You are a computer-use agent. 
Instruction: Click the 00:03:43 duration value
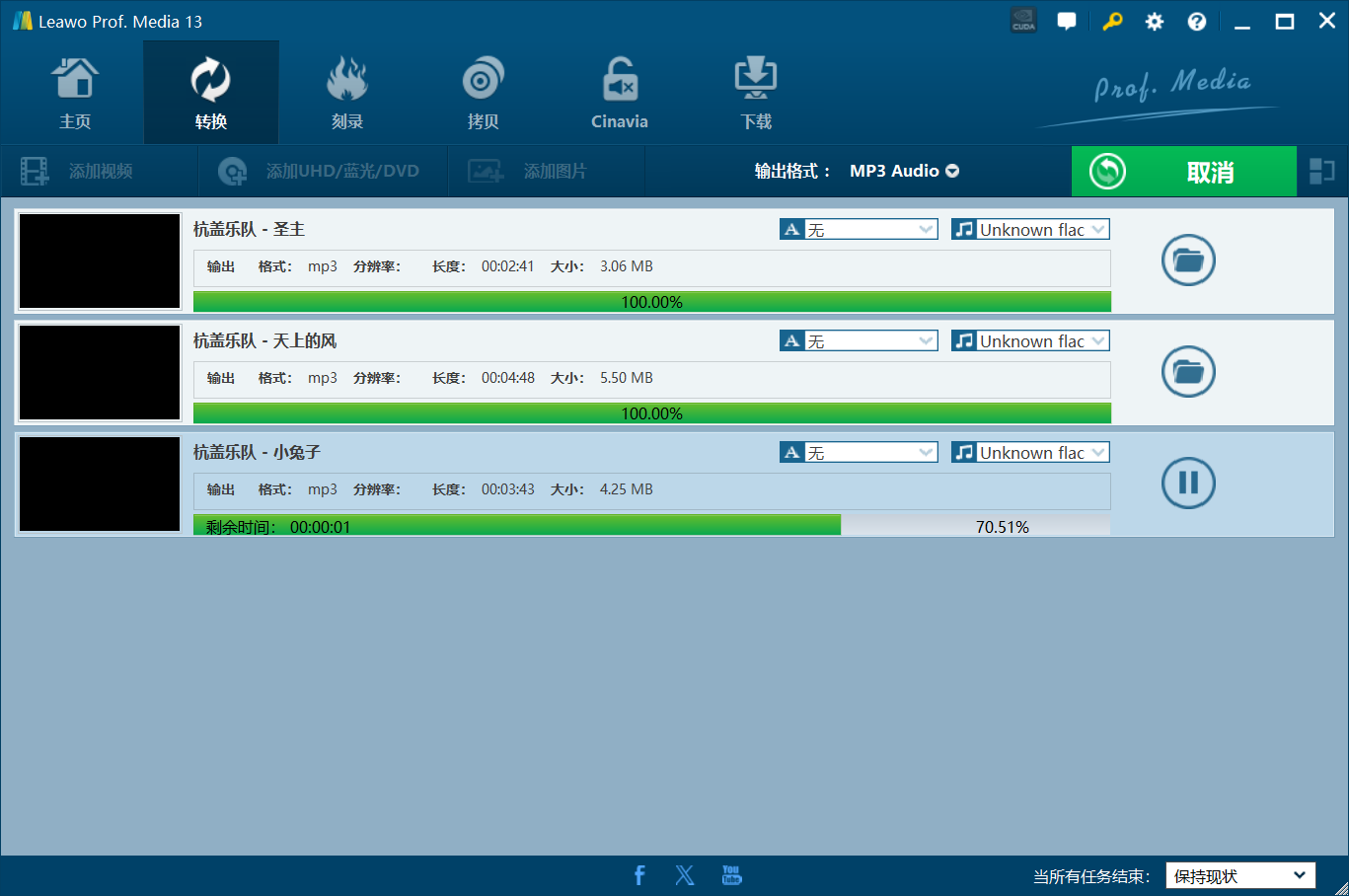coord(508,489)
